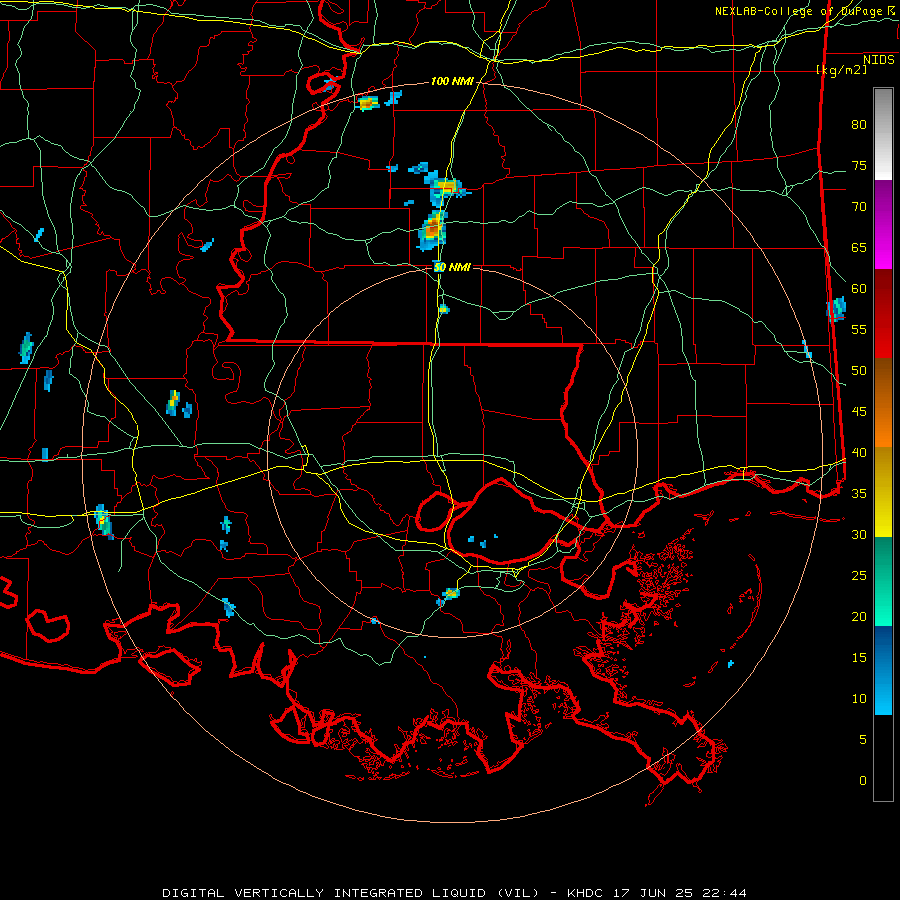Screen dimensions: 900x900
Task: Click the 45 value on the scale
Action: (x=859, y=412)
